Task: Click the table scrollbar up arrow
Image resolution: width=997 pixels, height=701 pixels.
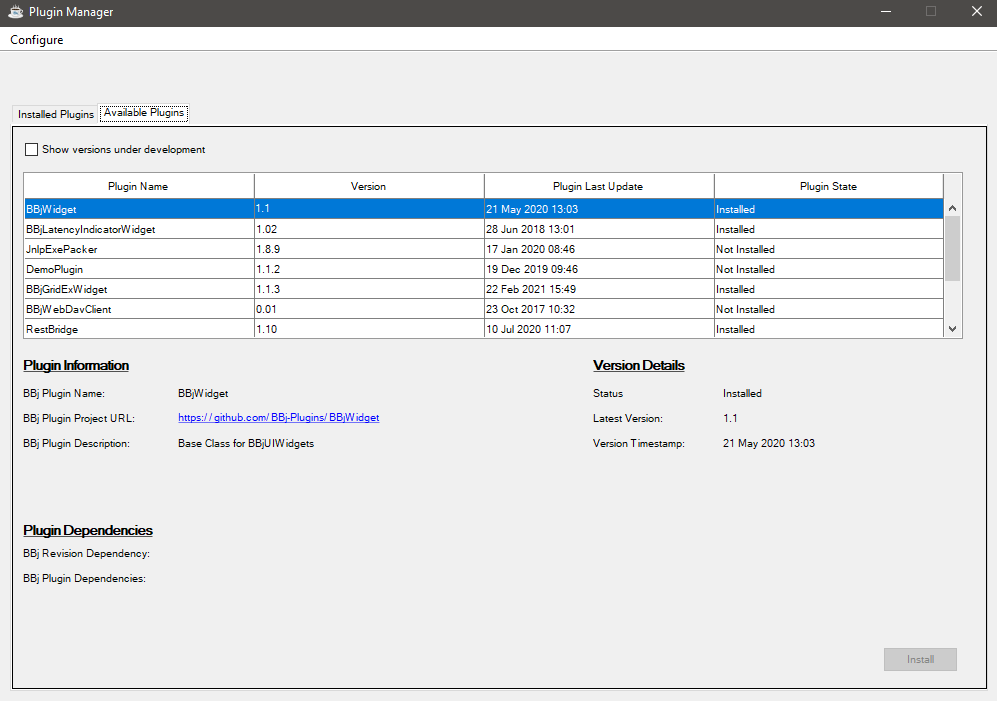Action: (x=952, y=208)
